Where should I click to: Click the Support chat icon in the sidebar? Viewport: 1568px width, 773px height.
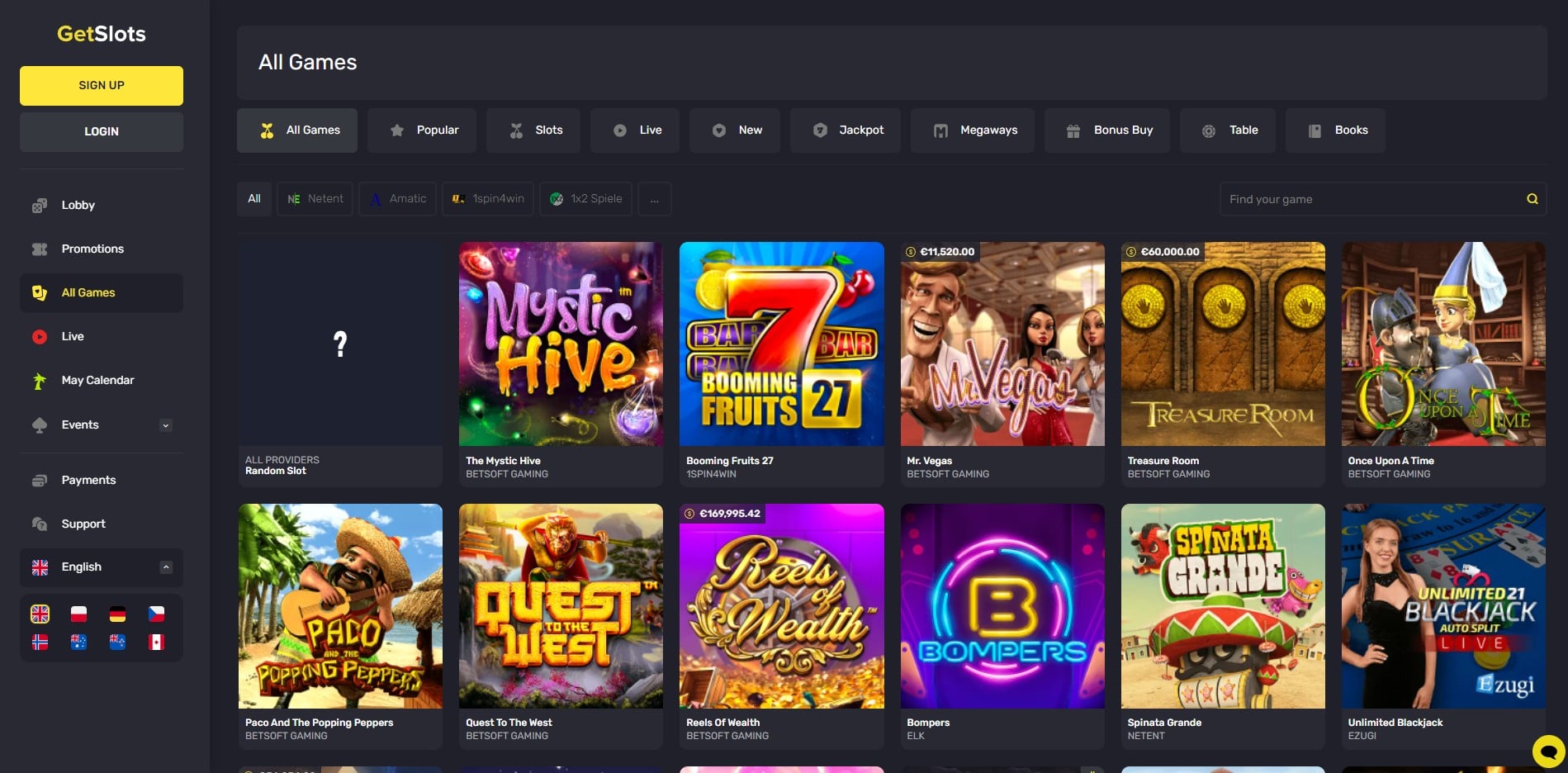[39, 524]
